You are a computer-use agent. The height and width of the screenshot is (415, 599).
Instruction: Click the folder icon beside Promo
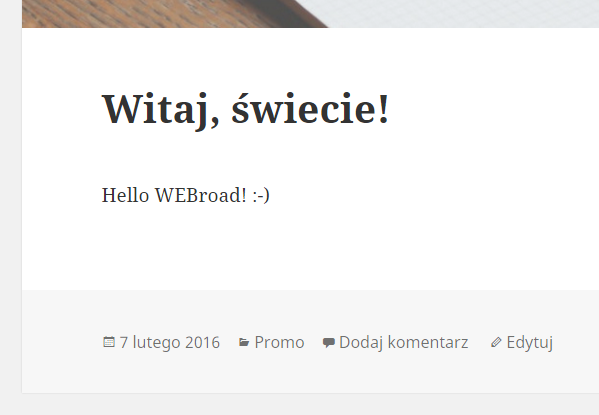pyautogui.click(x=244, y=342)
